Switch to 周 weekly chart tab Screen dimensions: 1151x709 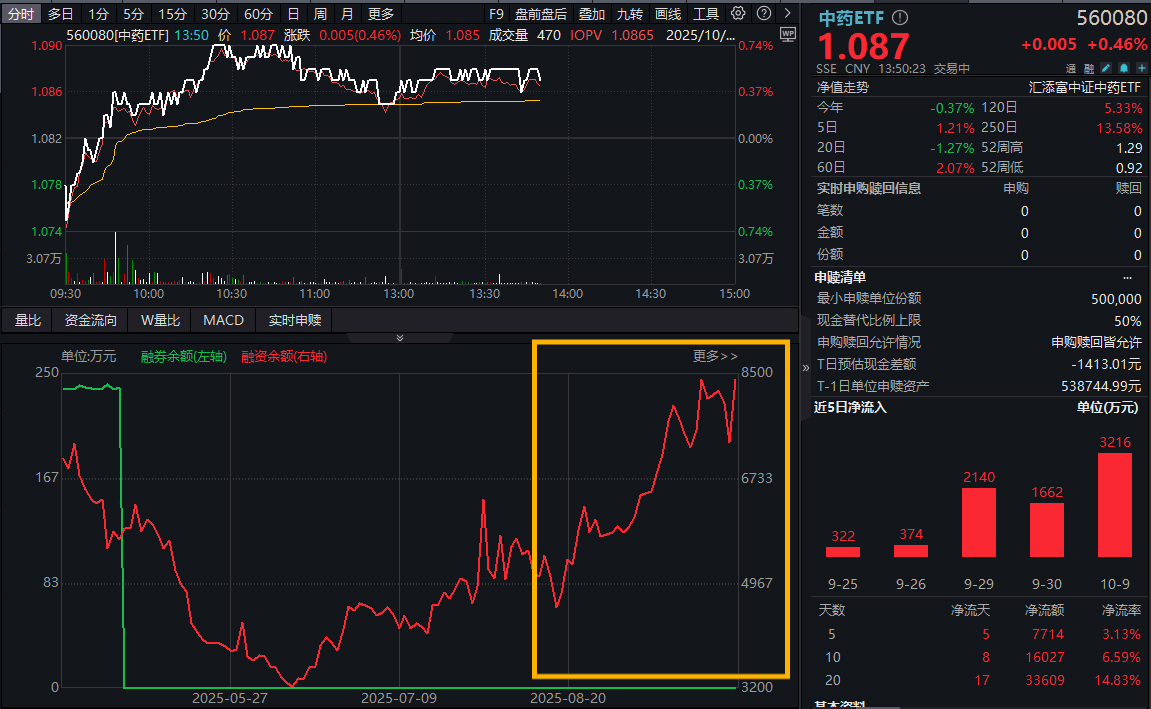pos(320,14)
